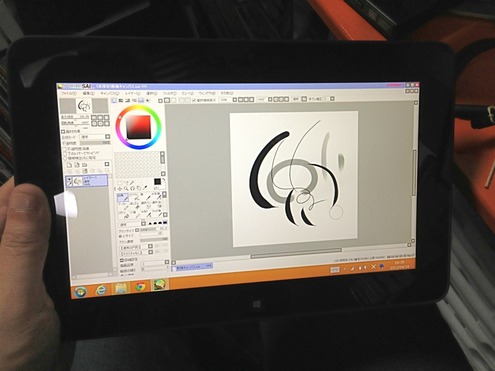Toggle the RGB slider panel icon
This screenshot has width=495, height=371.
coord(121,100)
